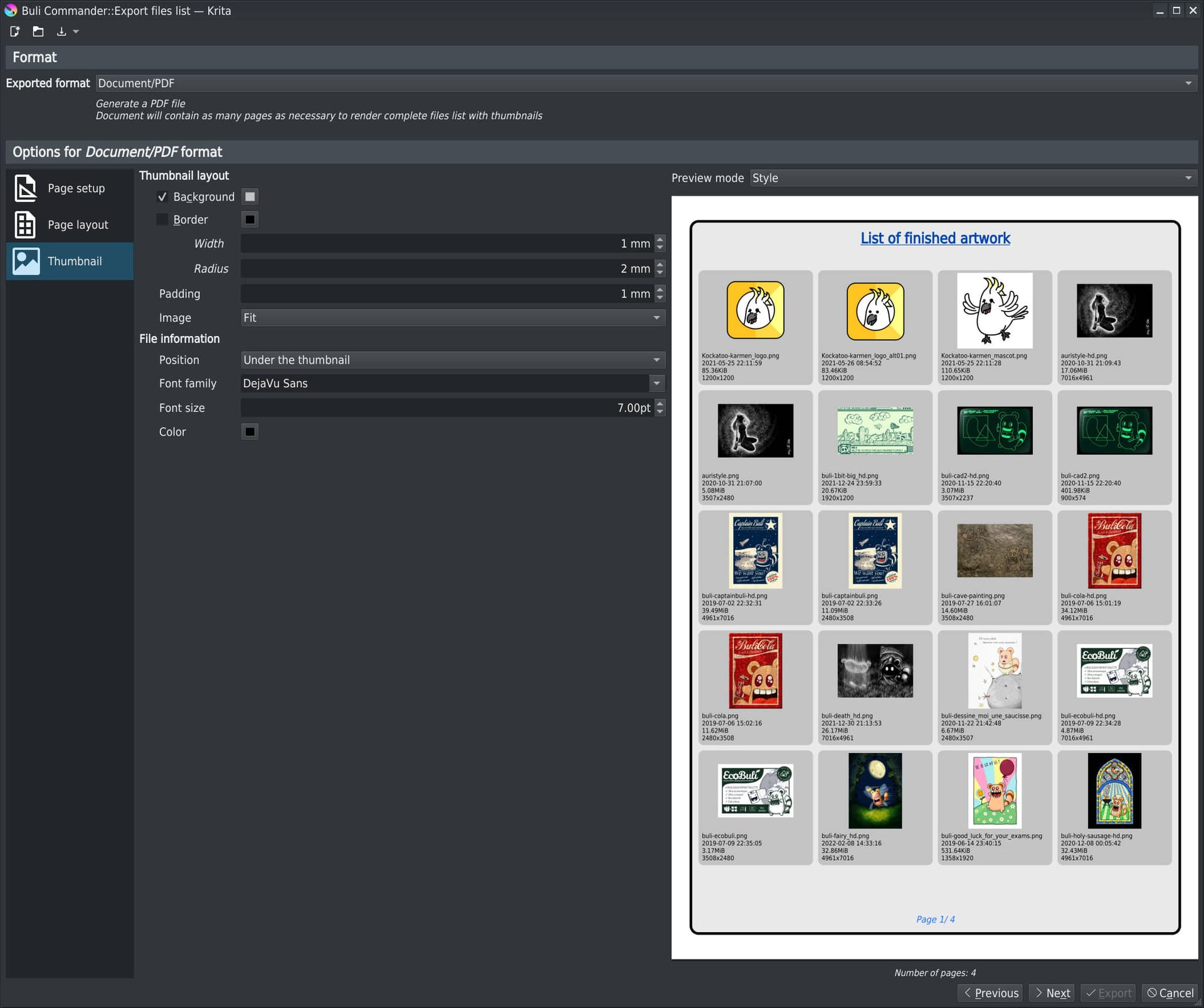Open the Position 'Under the thumbnail' dropdown
The image size is (1204, 1008).
pos(452,360)
